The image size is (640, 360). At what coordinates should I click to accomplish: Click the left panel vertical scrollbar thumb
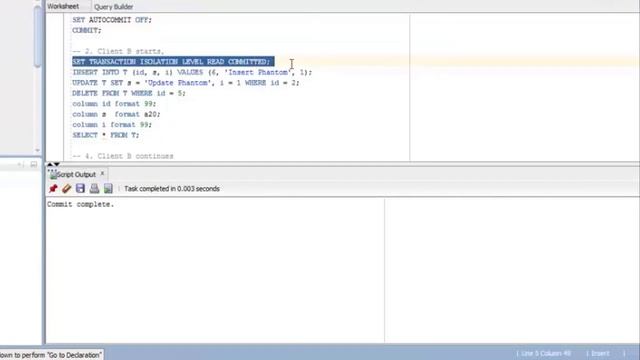(x=38, y=37)
